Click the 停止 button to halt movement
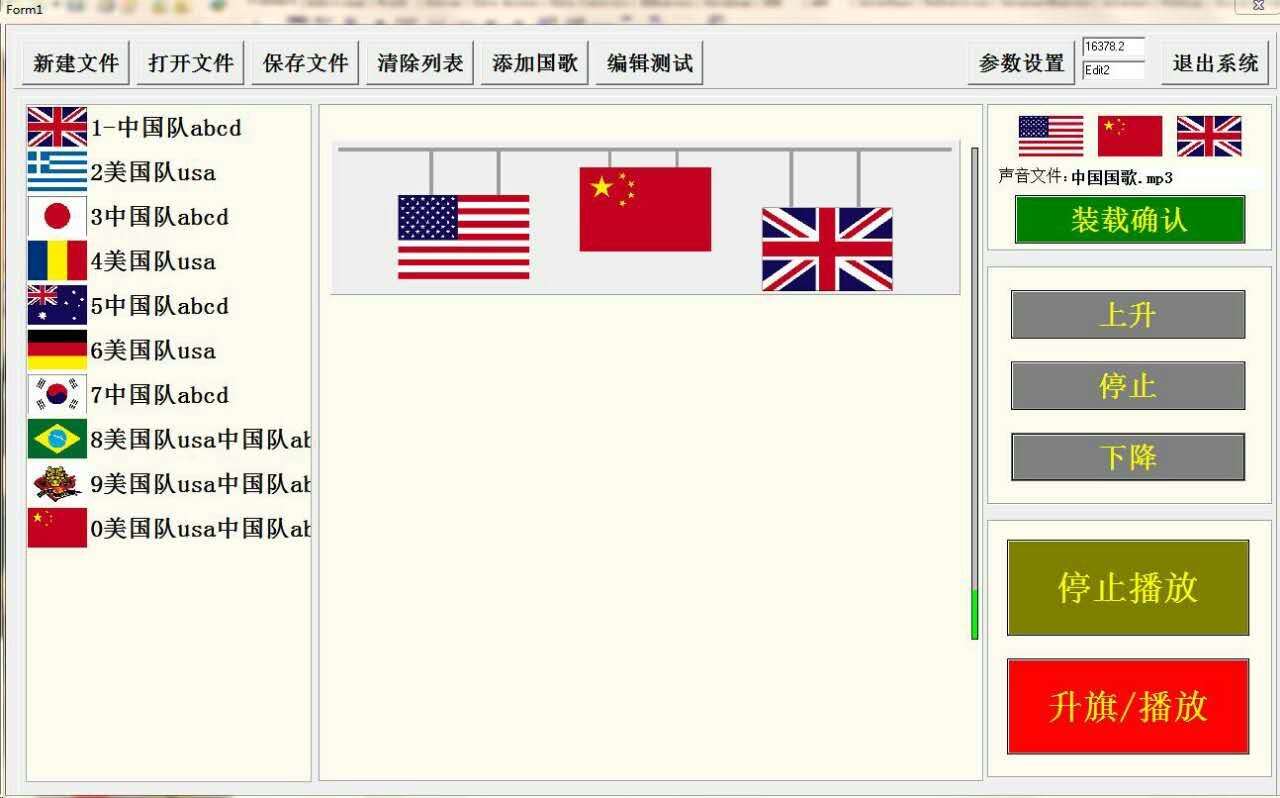The image size is (1280, 798). pos(1128,385)
